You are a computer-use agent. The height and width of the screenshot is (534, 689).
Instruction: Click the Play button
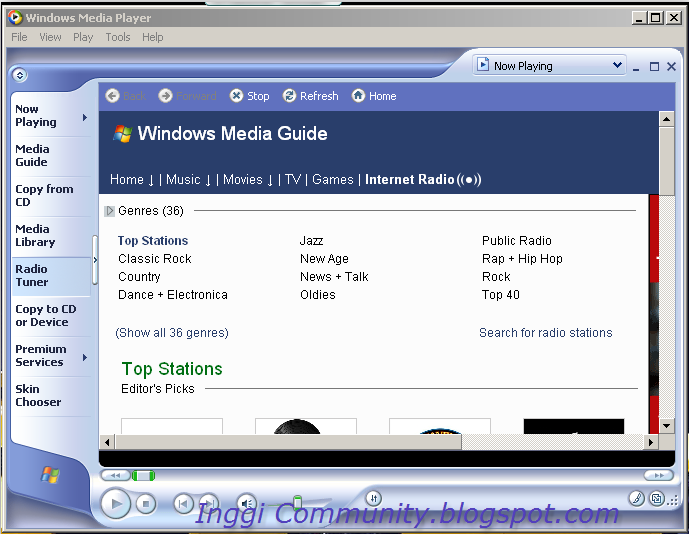[x=116, y=503]
